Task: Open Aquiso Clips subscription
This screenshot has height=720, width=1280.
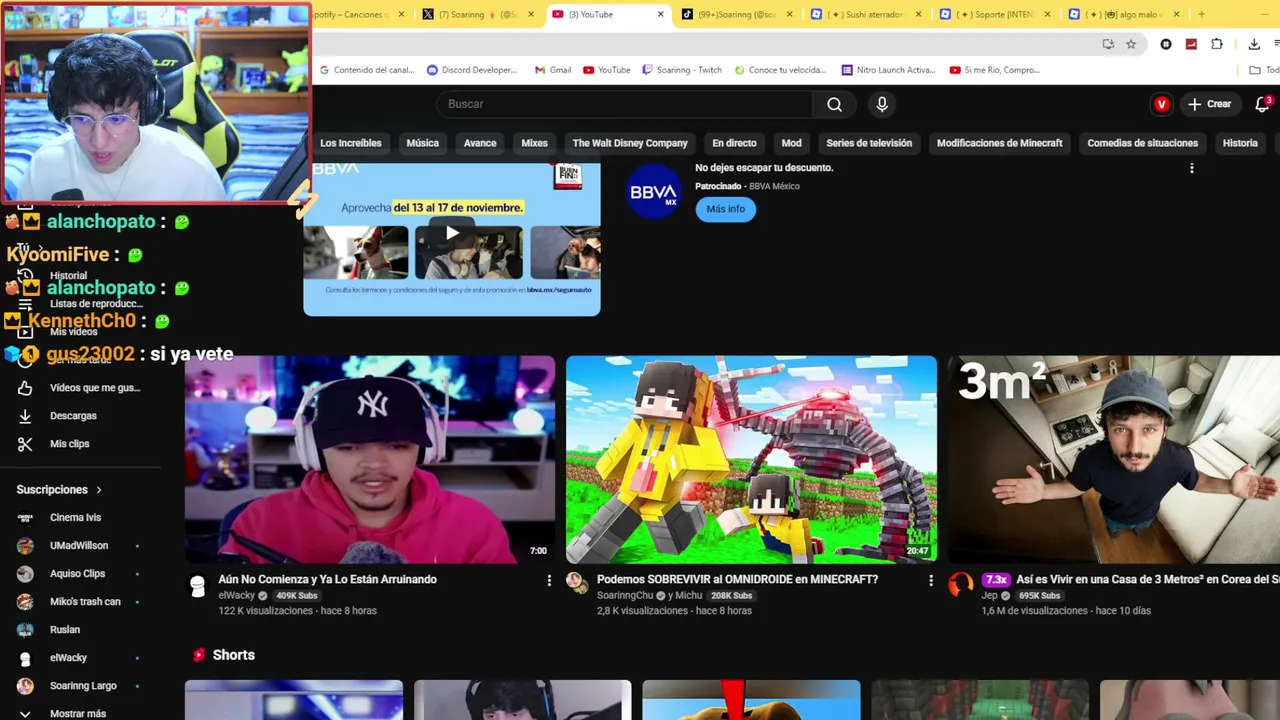Action: click(x=77, y=574)
